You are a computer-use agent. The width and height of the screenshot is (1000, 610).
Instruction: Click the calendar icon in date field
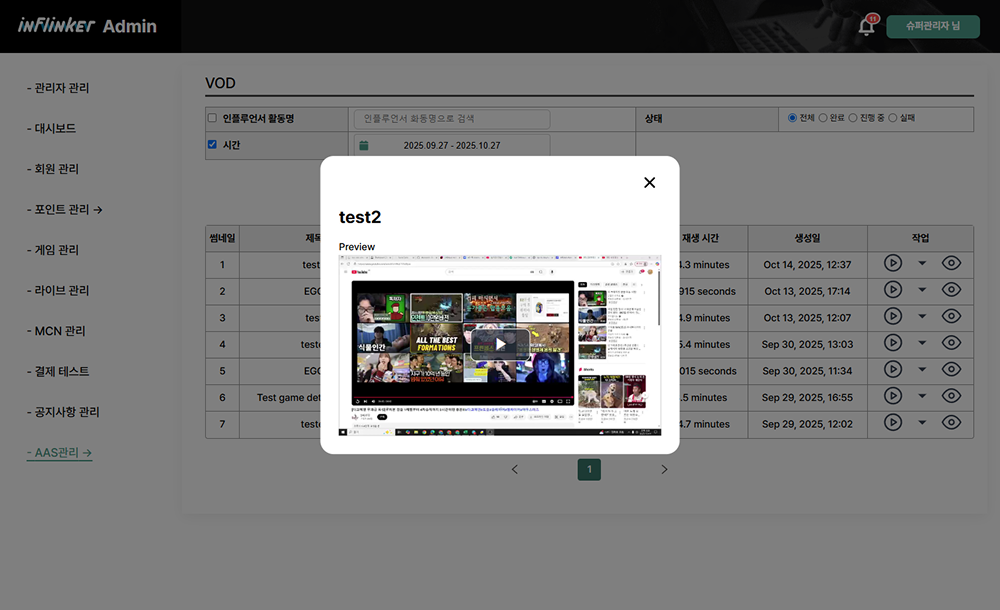(364, 145)
